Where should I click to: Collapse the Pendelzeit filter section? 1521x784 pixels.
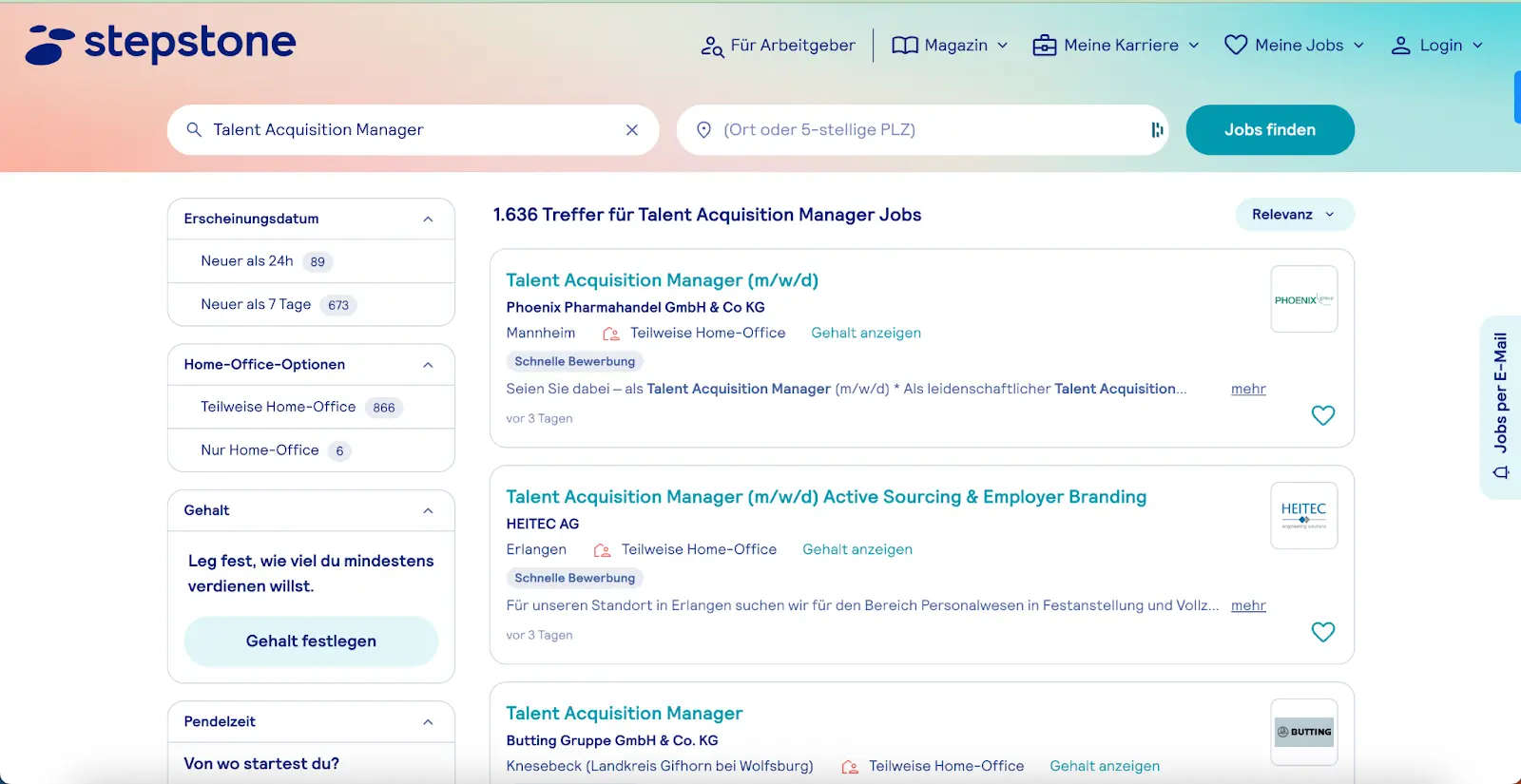point(428,722)
